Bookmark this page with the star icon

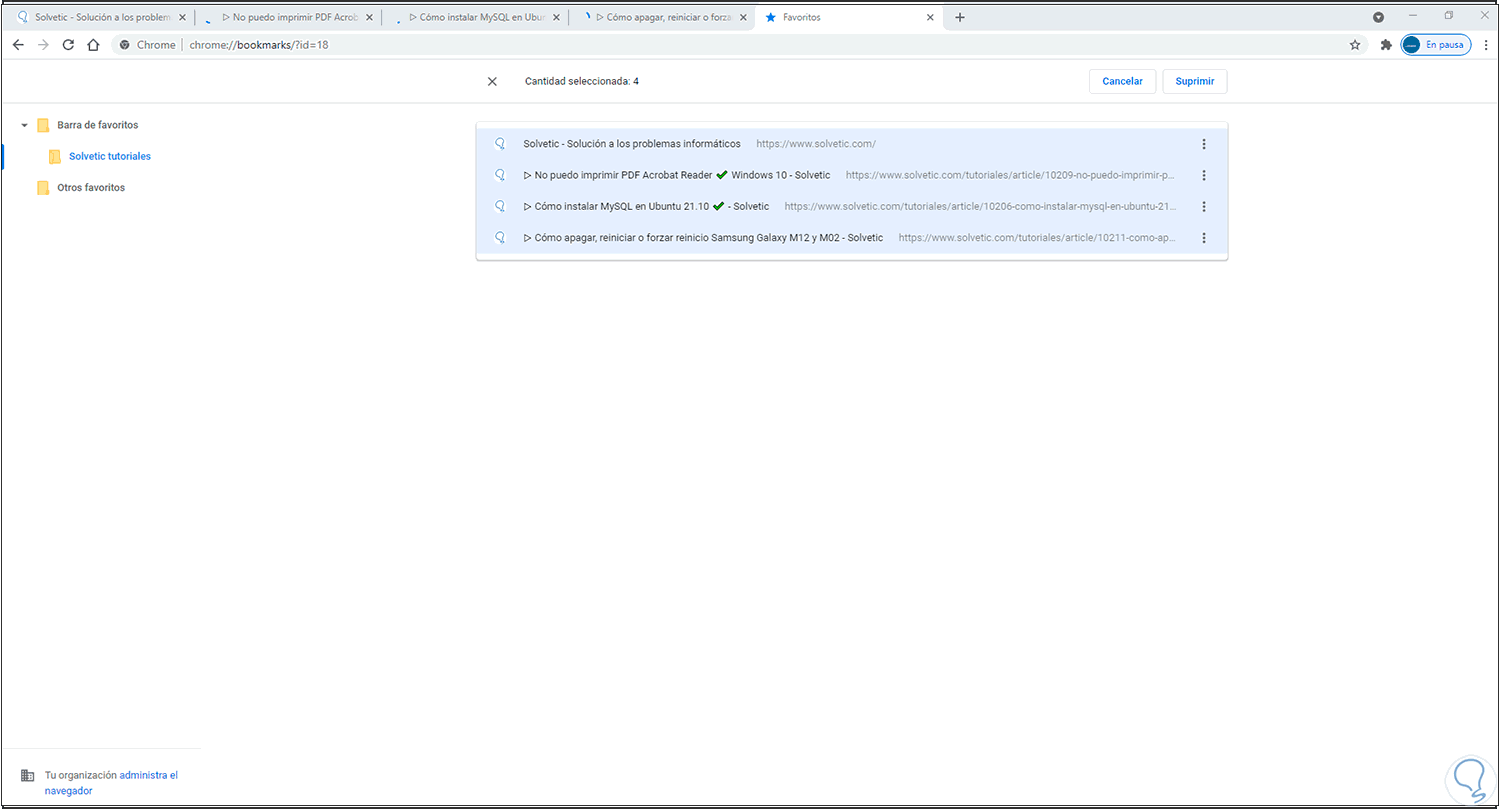1355,45
